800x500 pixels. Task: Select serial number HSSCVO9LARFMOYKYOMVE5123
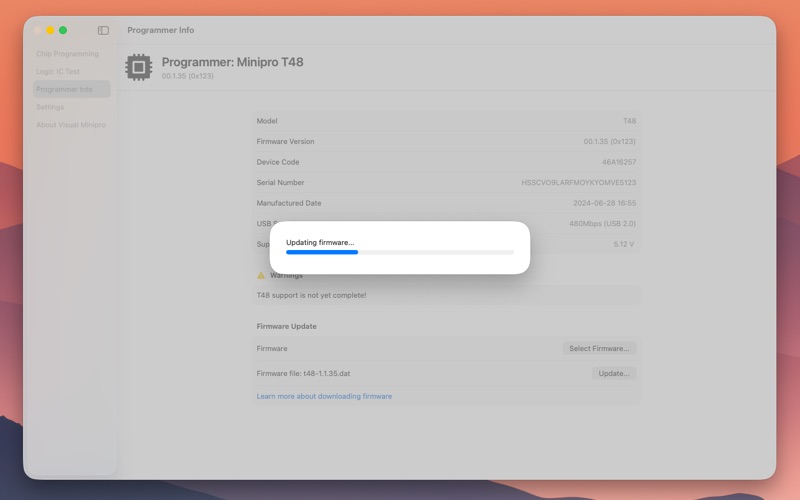[x=579, y=182]
